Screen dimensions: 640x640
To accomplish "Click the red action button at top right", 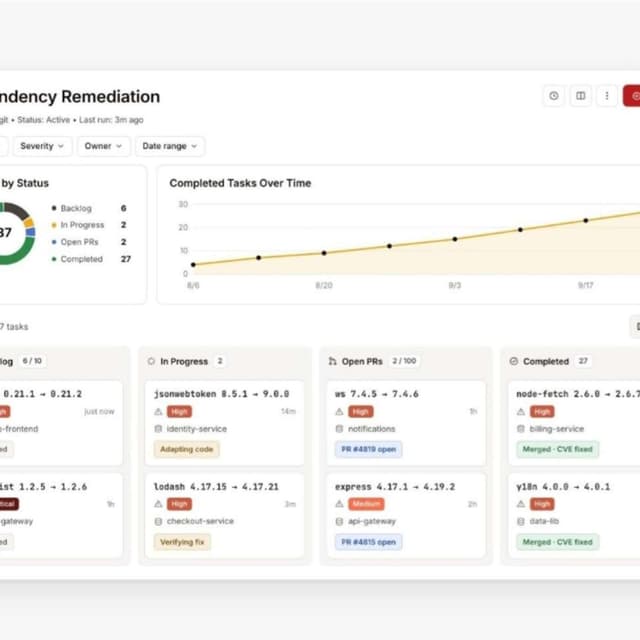I will coord(632,96).
